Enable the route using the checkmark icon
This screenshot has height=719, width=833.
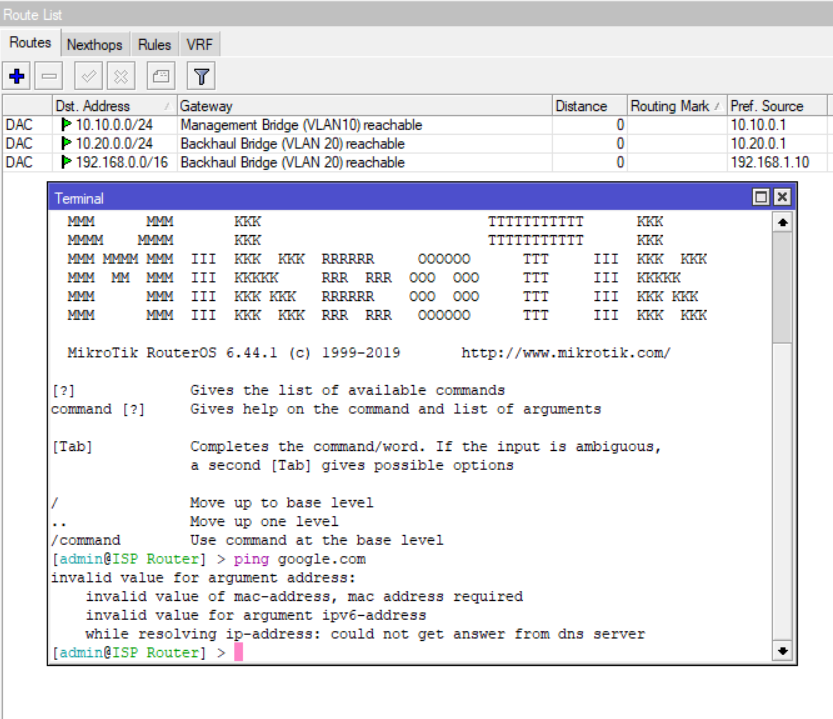(x=88, y=77)
